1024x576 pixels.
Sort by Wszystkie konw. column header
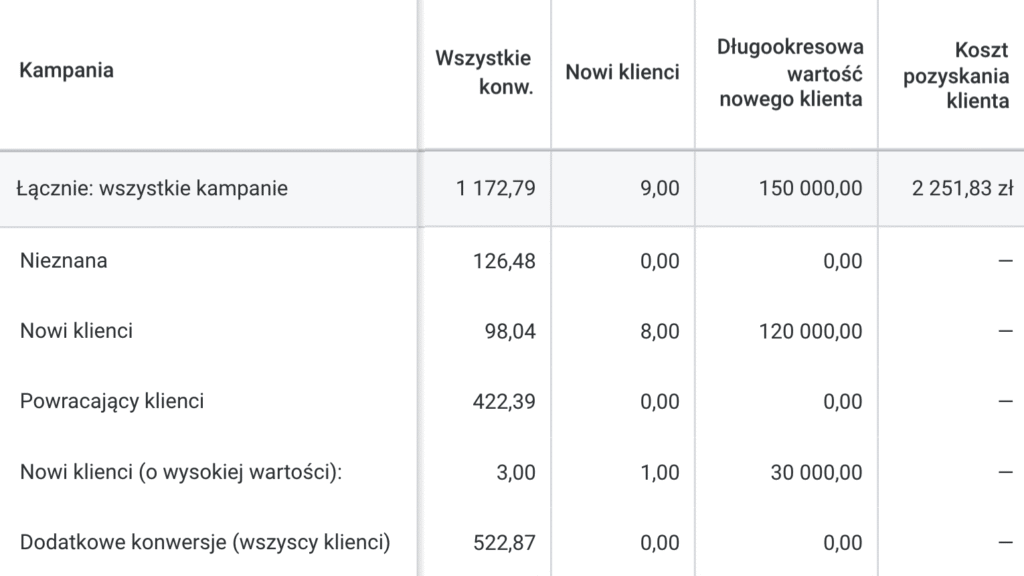483,72
